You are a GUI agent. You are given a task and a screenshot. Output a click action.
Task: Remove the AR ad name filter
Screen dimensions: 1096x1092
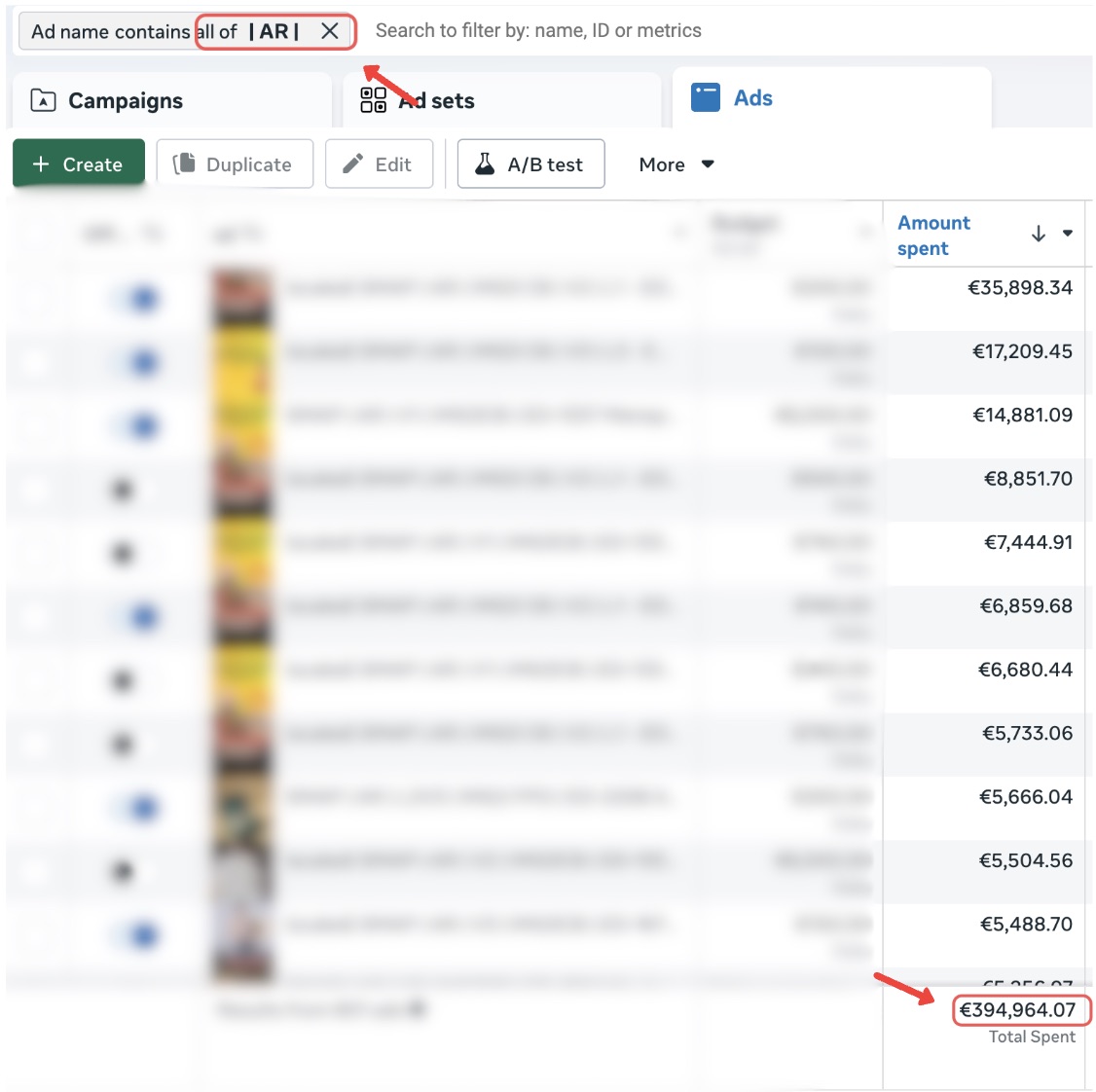pos(329,31)
